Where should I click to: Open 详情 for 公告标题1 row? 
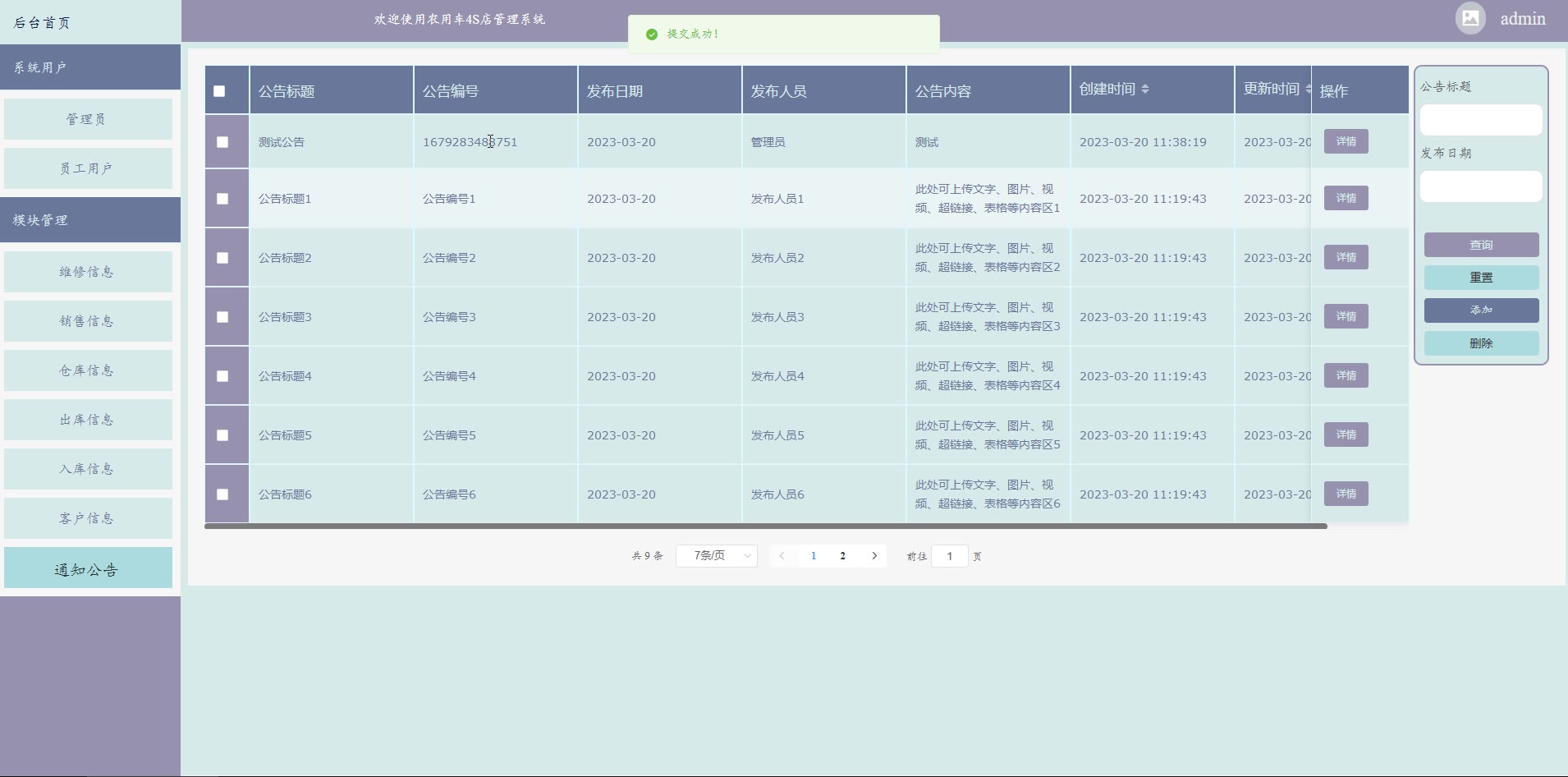[x=1346, y=198]
